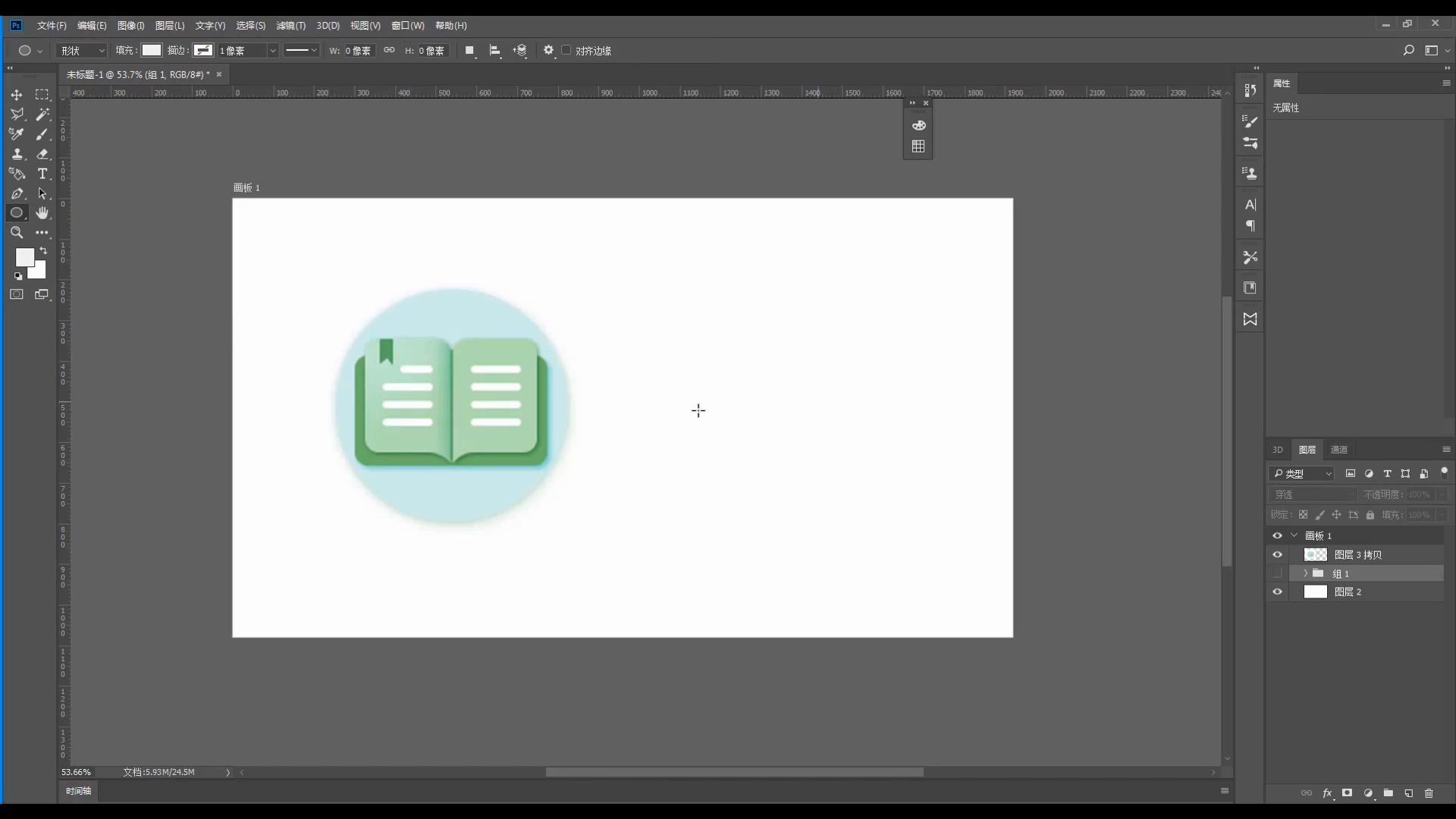
Task: Select the Type tool
Action: pos(42,174)
